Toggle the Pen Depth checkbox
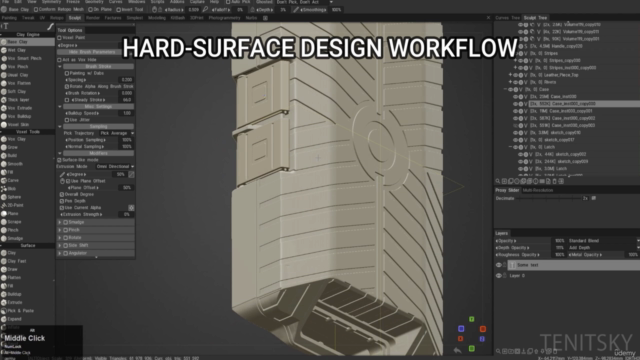 pyautogui.click(x=62, y=201)
